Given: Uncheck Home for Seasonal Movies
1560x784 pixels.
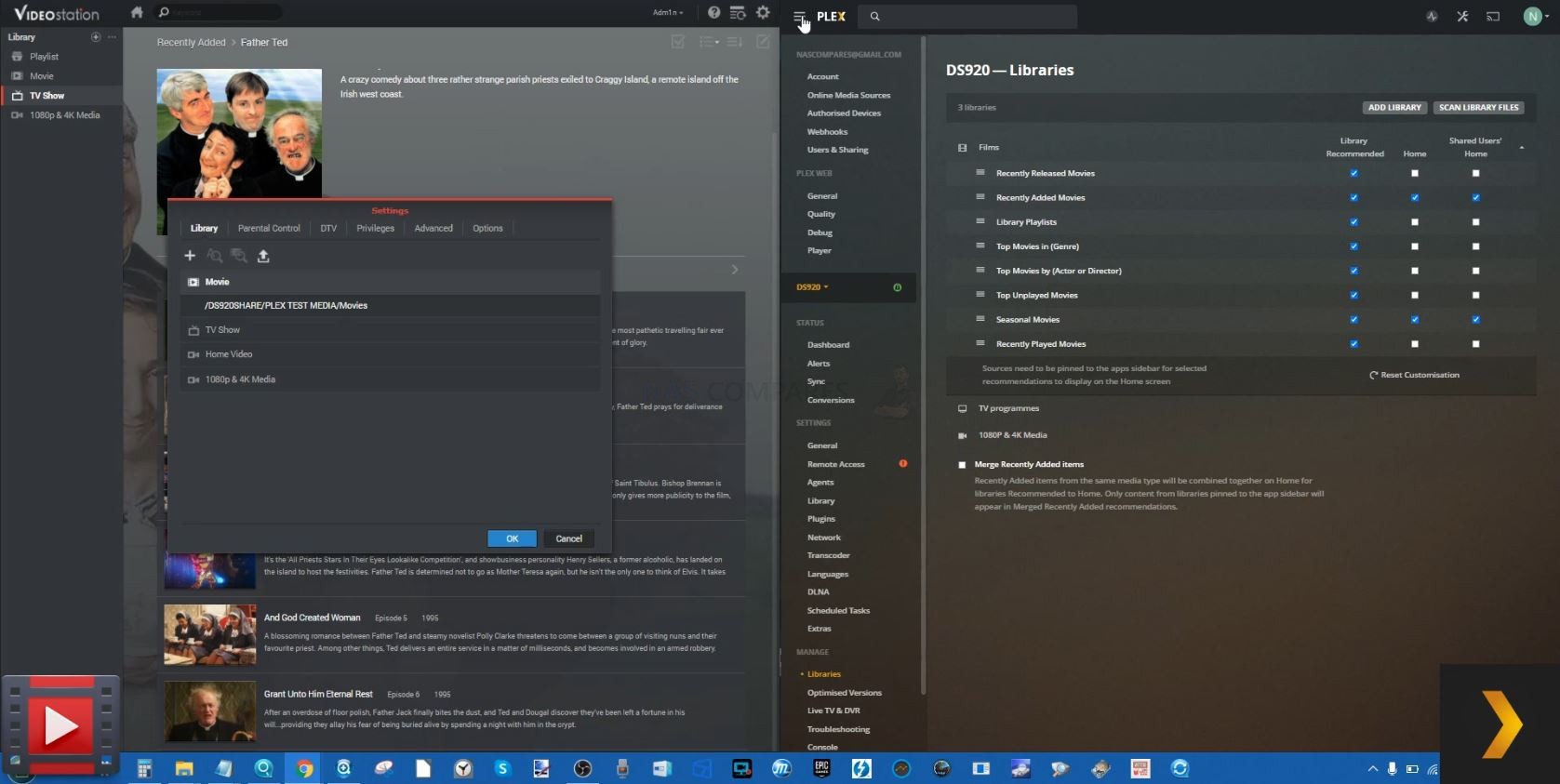Looking at the screenshot, I should (x=1415, y=319).
